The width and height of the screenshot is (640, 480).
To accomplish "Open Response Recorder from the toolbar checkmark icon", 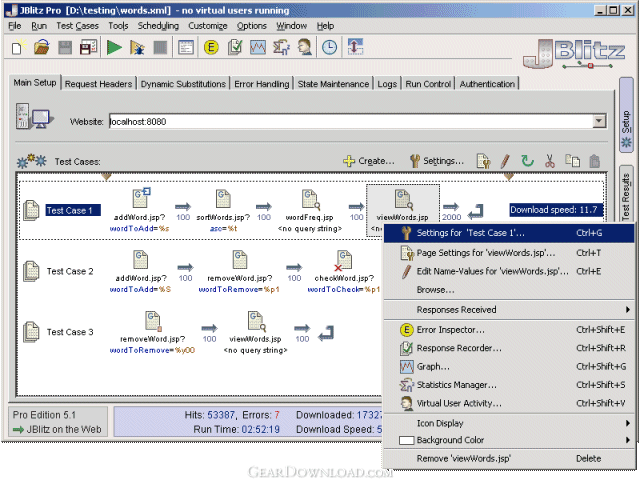I will coord(235,47).
